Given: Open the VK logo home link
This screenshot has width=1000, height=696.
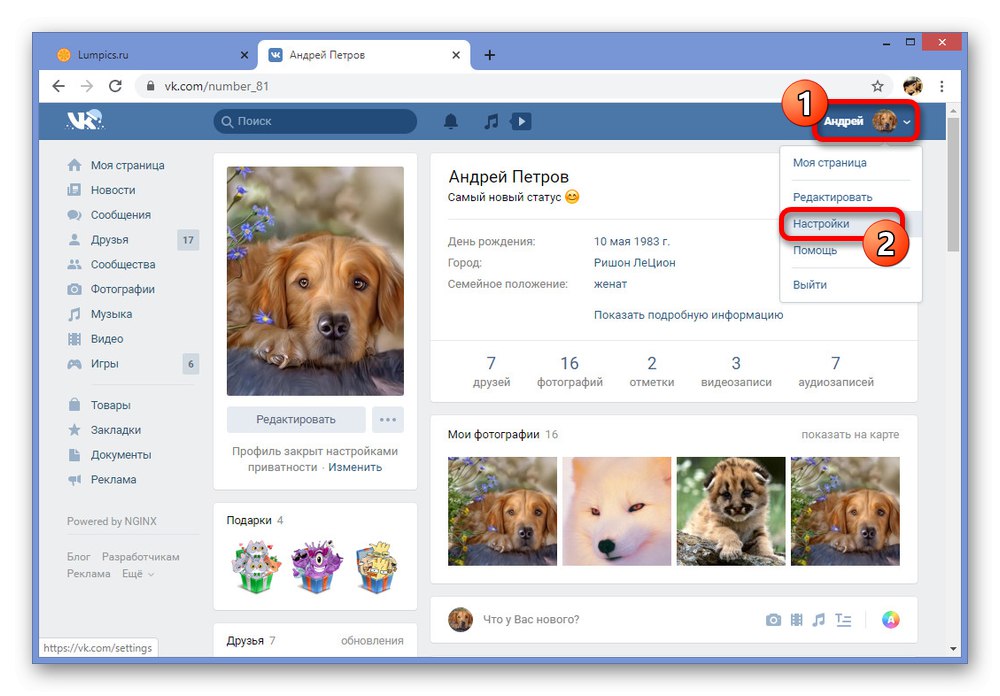Looking at the screenshot, I should (85, 120).
